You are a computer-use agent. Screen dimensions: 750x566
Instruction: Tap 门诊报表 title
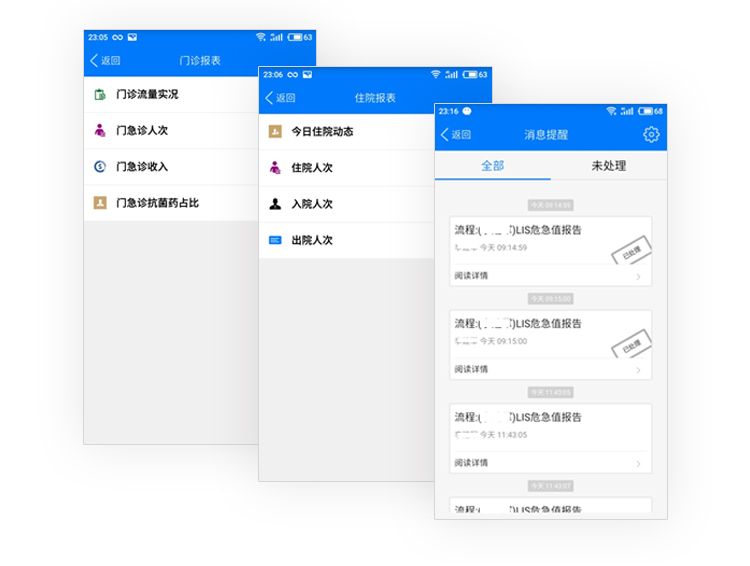[200, 60]
